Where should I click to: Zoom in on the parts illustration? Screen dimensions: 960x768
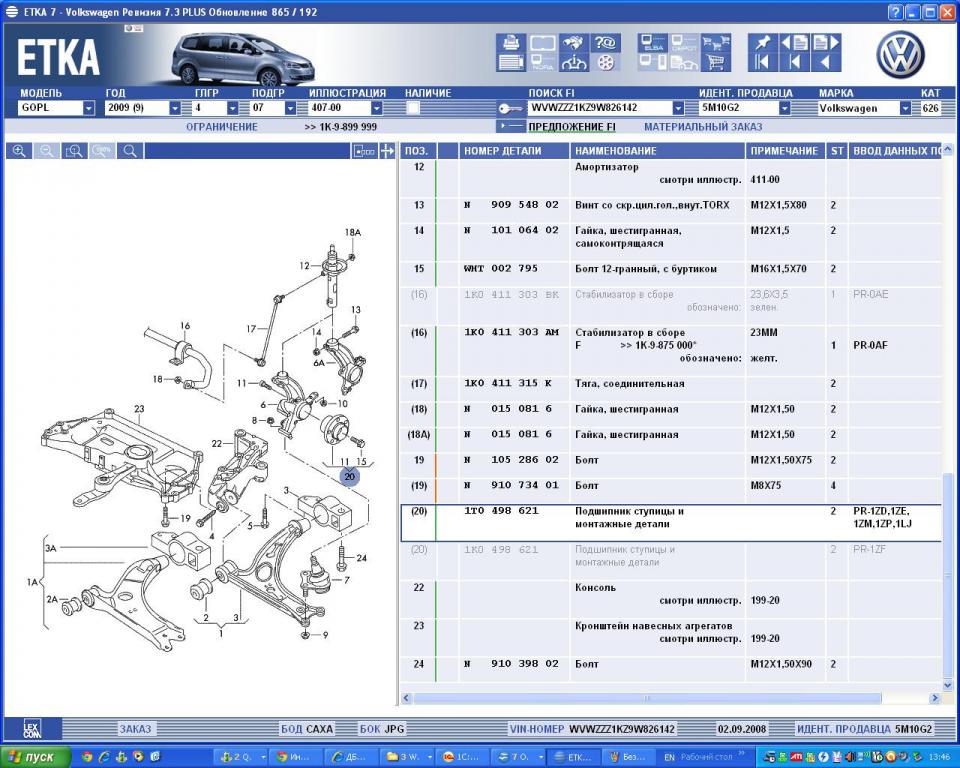19,151
